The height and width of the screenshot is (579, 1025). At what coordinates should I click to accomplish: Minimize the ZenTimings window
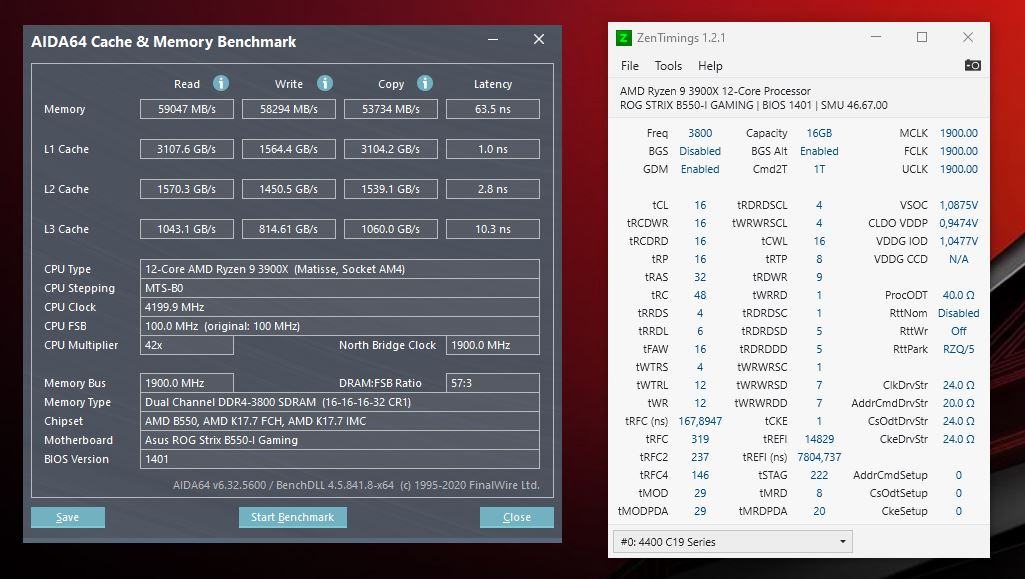[876, 37]
